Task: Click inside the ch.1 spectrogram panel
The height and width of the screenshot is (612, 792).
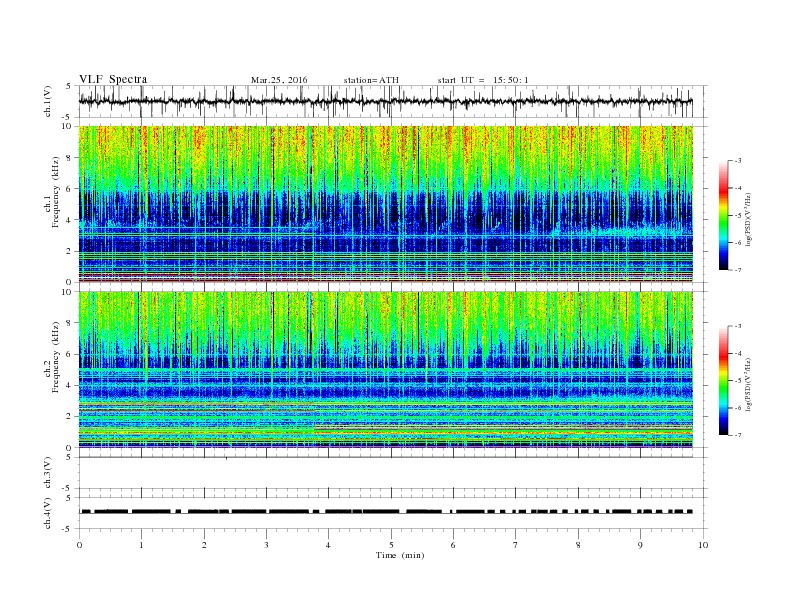Action: coord(386,204)
